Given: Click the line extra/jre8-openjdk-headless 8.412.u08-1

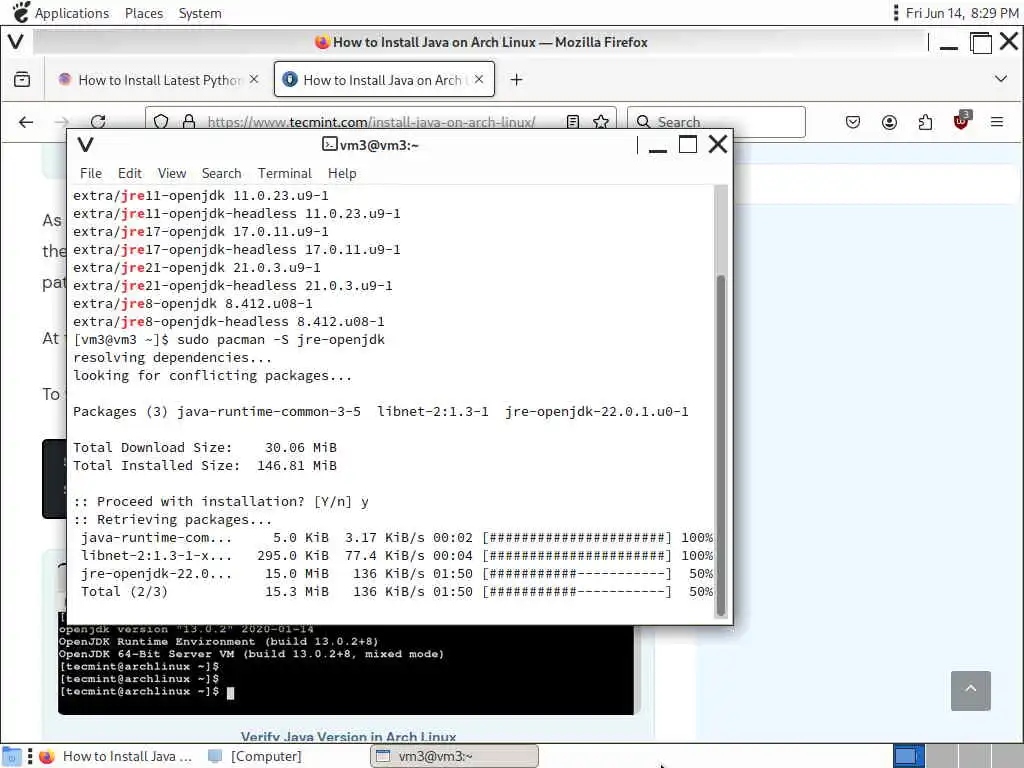Looking at the screenshot, I should pyautogui.click(x=229, y=322).
